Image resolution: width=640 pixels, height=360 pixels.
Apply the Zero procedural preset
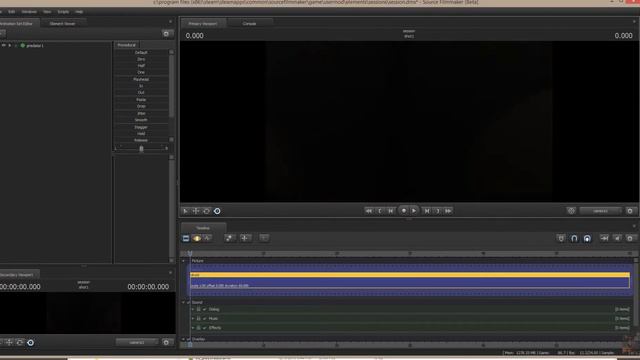pyautogui.click(x=141, y=59)
